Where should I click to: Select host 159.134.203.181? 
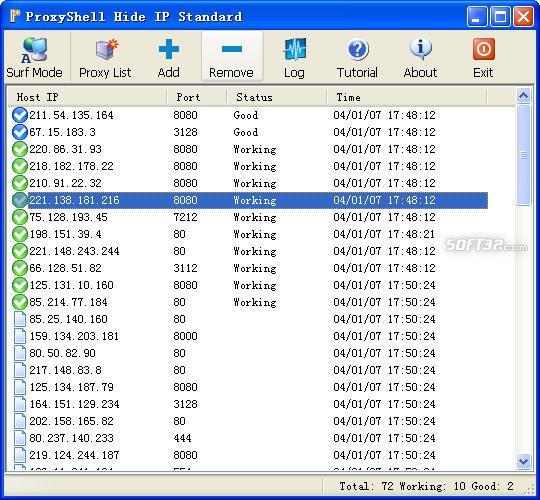pyautogui.click(x=74, y=336)
